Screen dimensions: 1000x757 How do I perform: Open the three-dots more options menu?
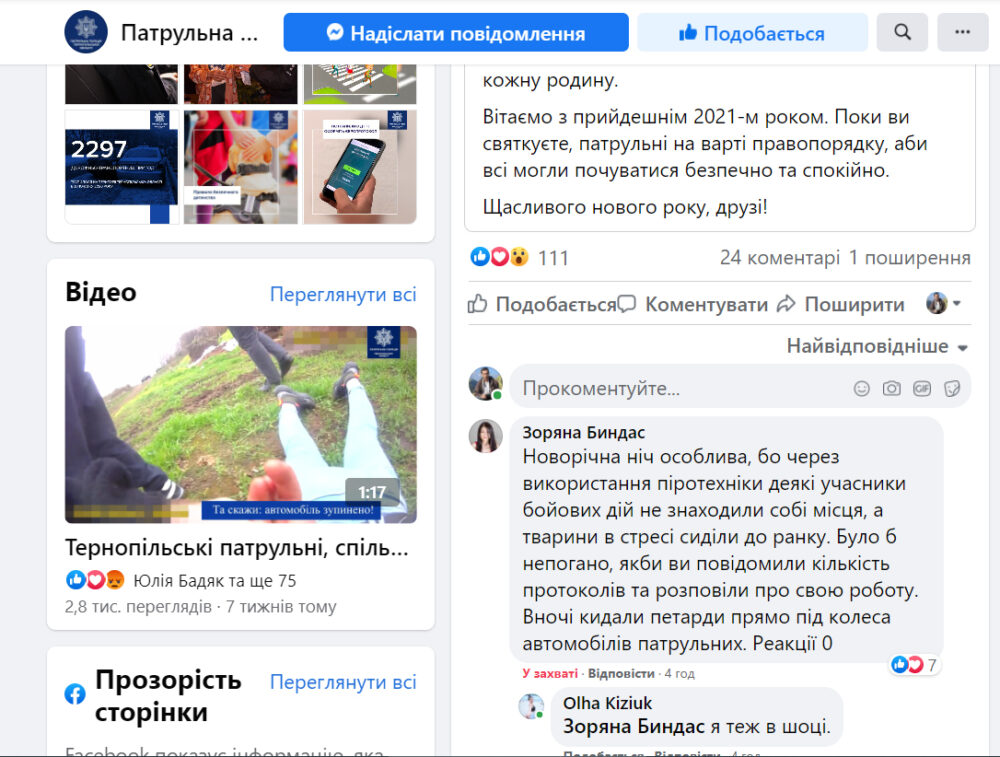[962, 32]
